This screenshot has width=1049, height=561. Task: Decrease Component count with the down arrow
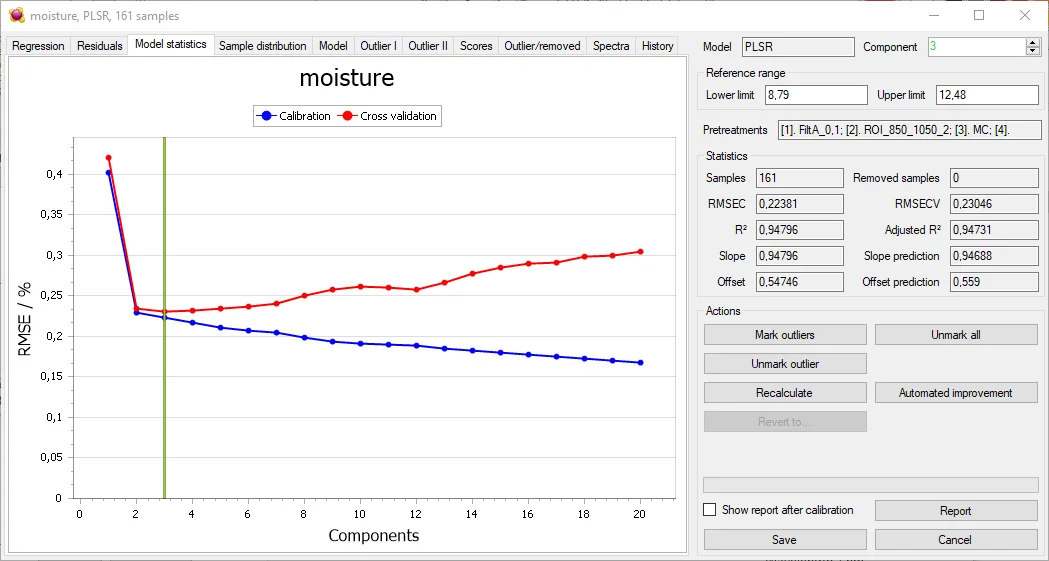[x=1033, y=51]
